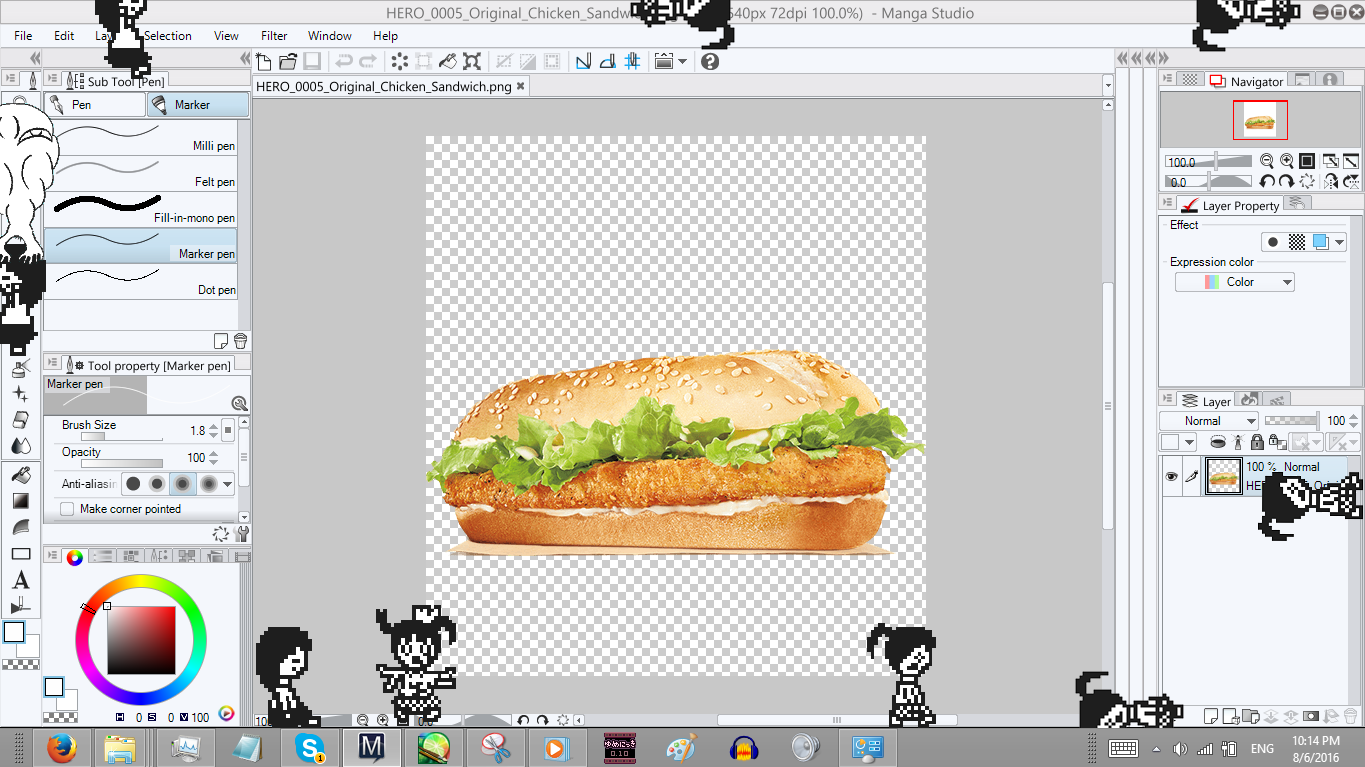This screenshot has height=767, width=1365.
Task: Click the Clear (dotted circle) toolbar icon
Action: coord(399,61)
